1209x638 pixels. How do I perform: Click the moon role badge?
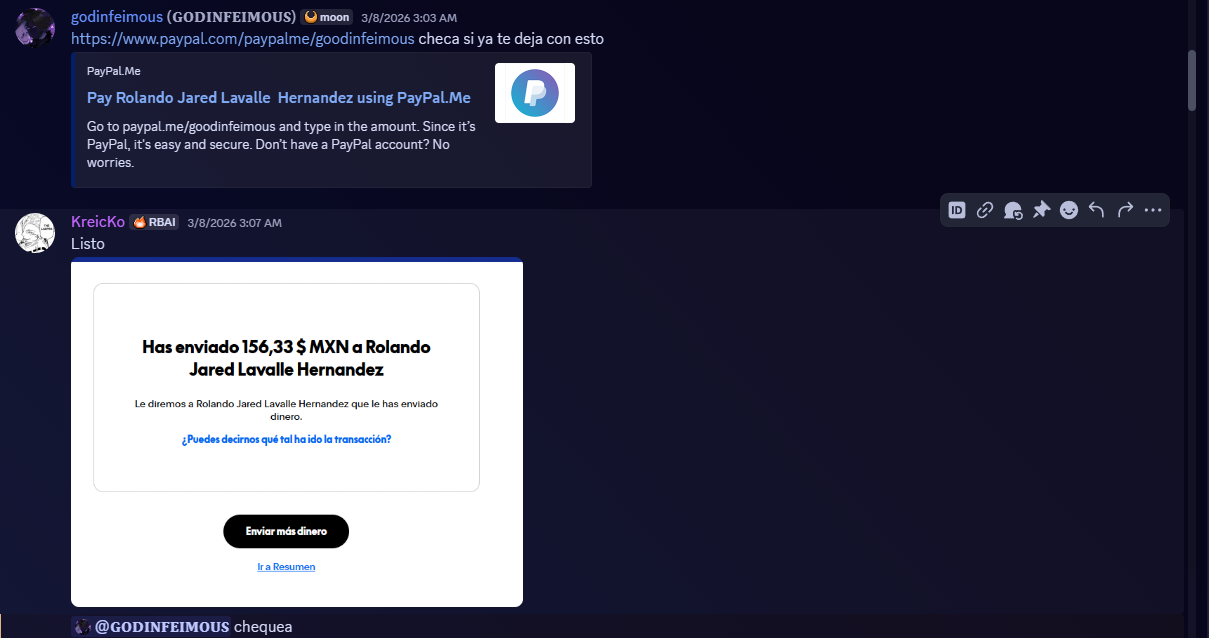coord(327,17)
